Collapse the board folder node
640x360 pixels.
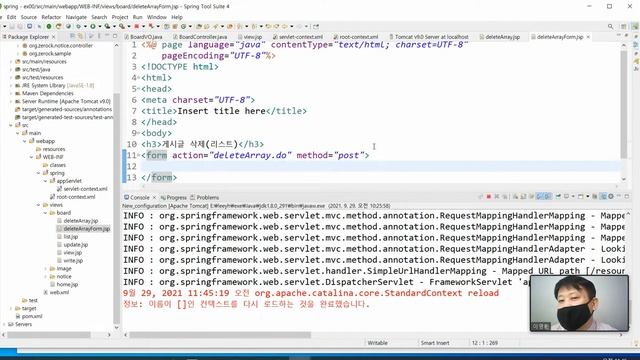(46, 213)
